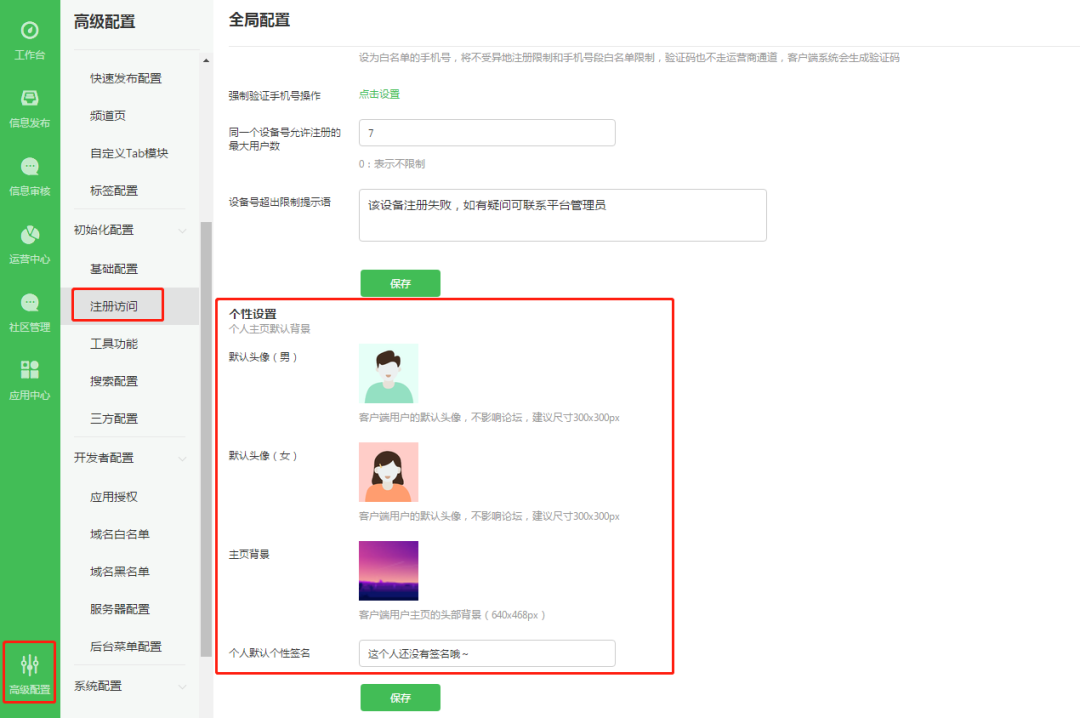This screenshot has height=718, width=1080.
Task: Click the 个人默认个性签名 input field
Action: coord(487,652)
